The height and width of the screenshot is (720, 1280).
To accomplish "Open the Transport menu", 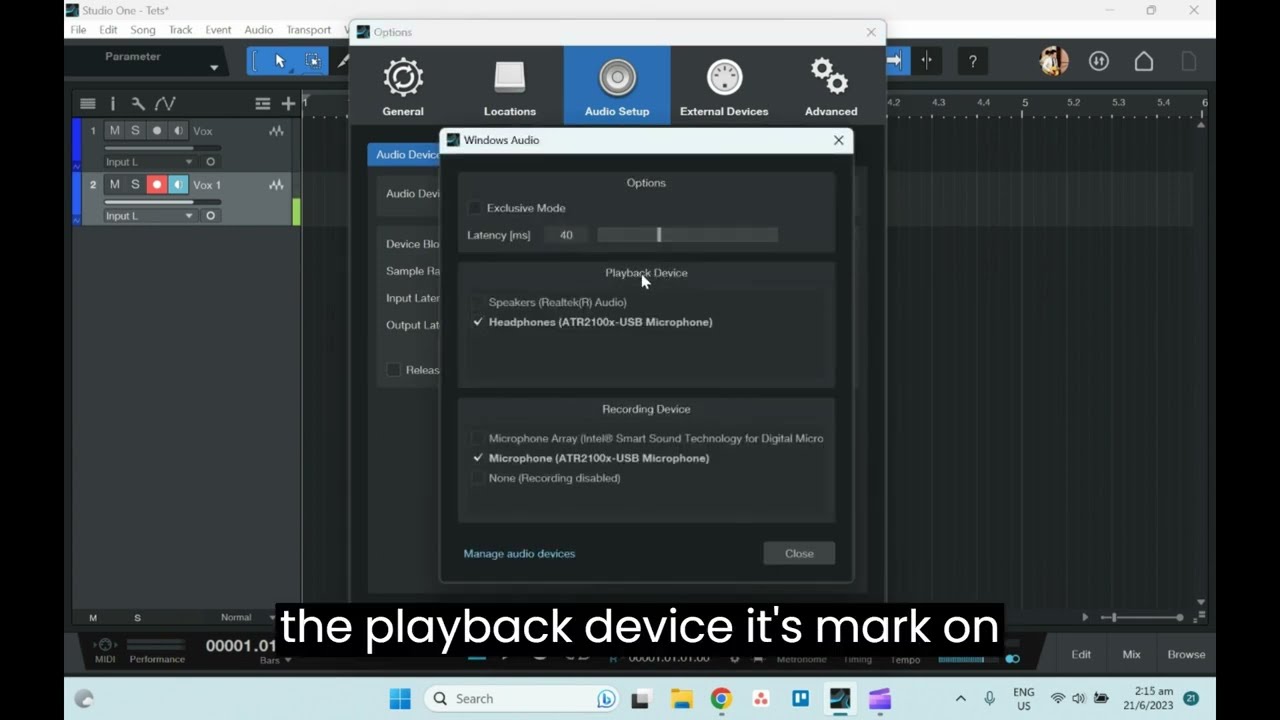I will 308,30.
